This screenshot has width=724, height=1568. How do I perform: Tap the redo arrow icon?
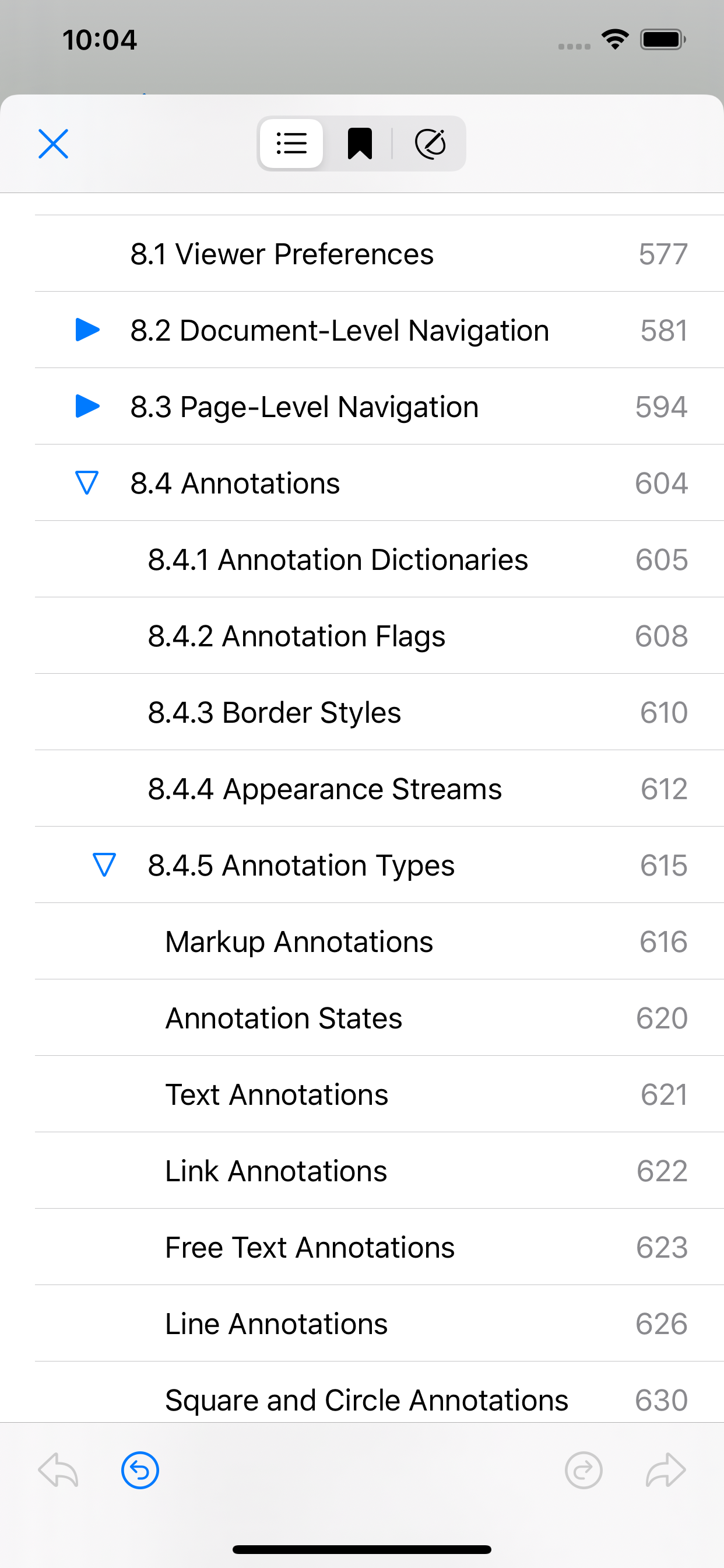coord(666,1471)
